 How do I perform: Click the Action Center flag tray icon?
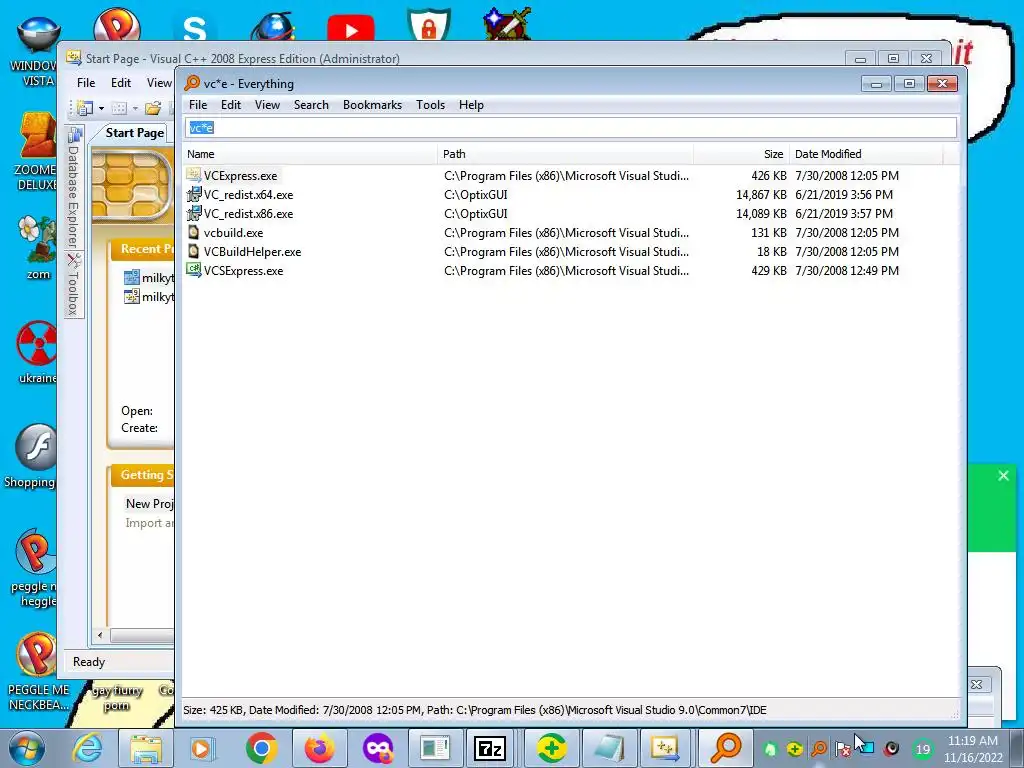click(x=842, y=749)
